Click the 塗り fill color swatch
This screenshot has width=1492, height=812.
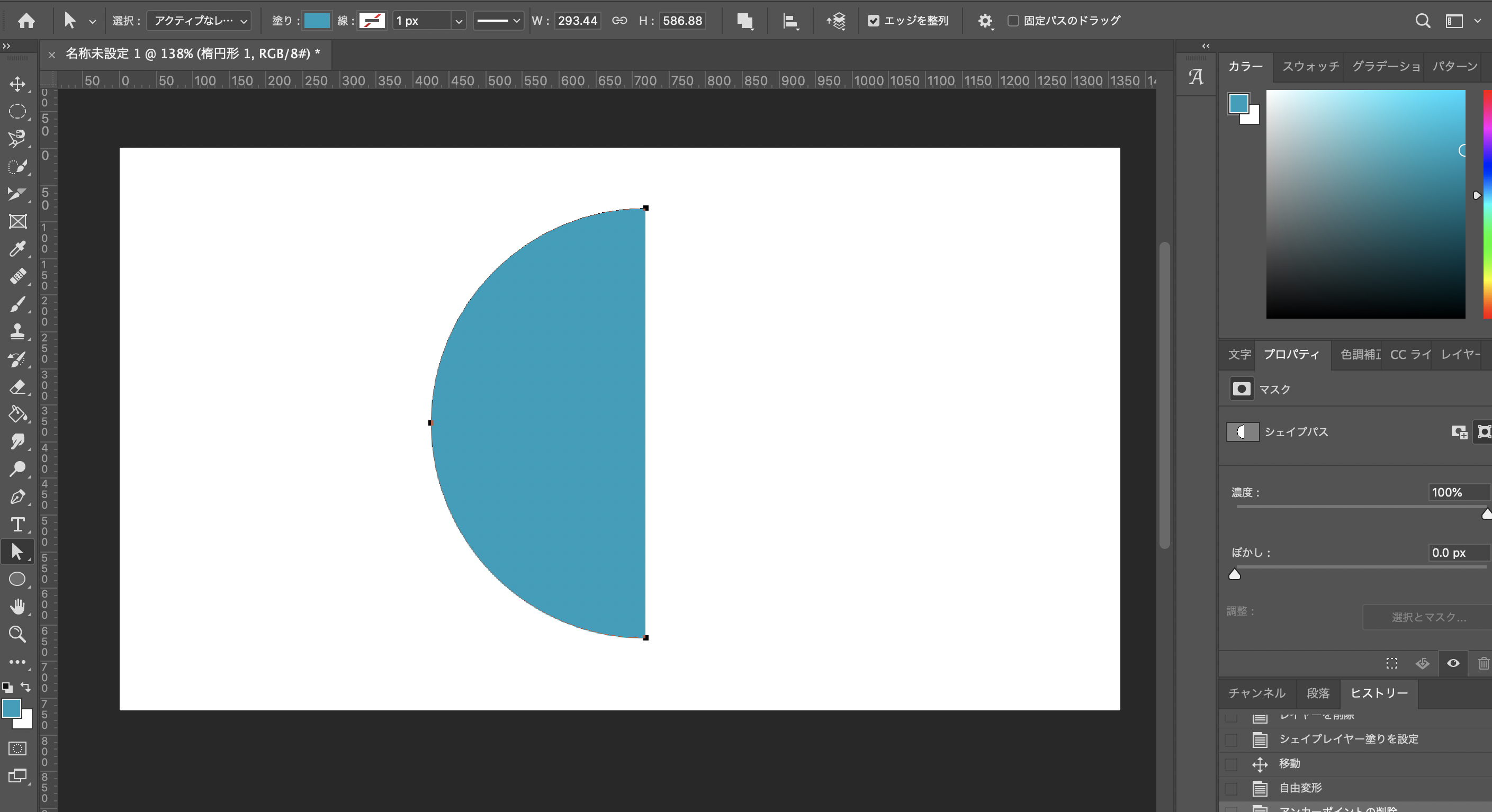pos(316,21)
